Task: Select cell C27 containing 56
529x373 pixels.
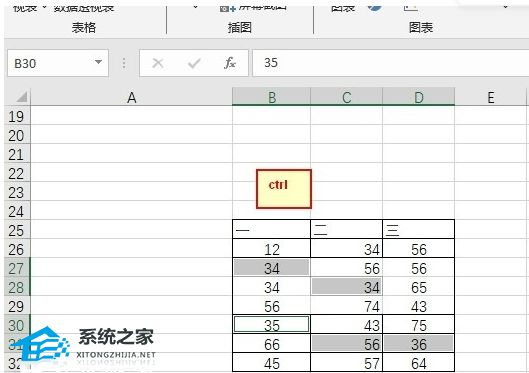Action: pos(346,268)
